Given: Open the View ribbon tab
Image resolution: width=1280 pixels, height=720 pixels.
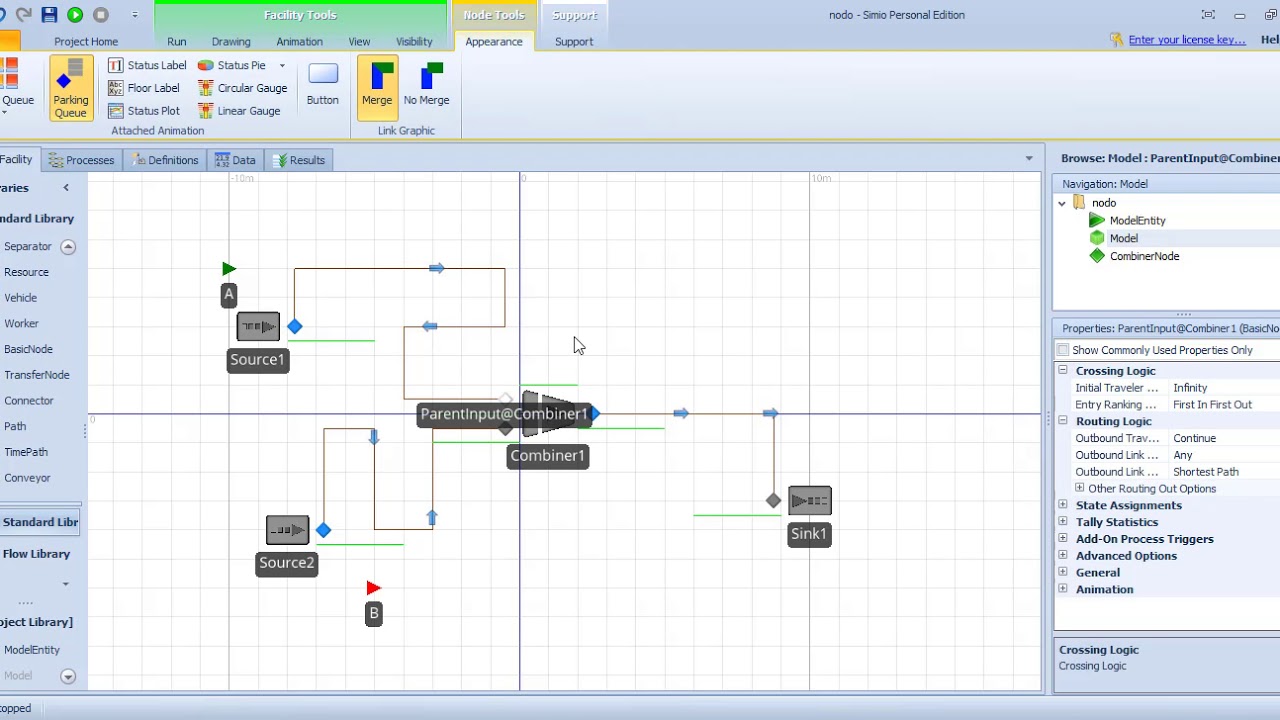Looking at the screenshot, I should (x=359, y=41).
